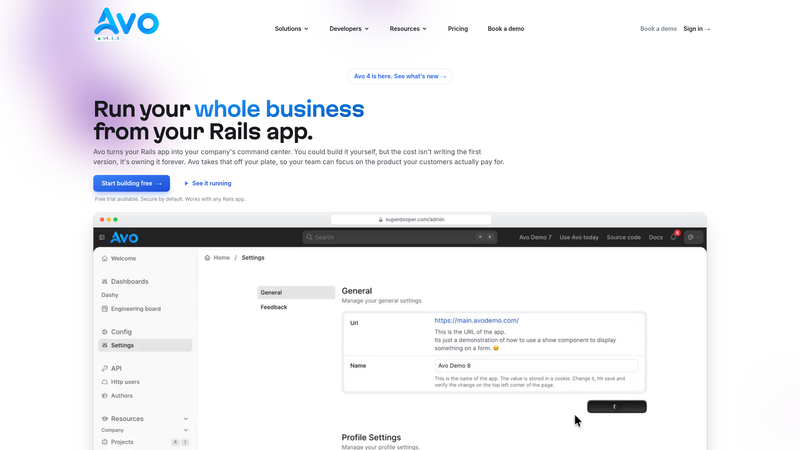Screen dimensions: 800x450
Task: Click the Welcome home icon in sidebar
Action: [105, 259]
